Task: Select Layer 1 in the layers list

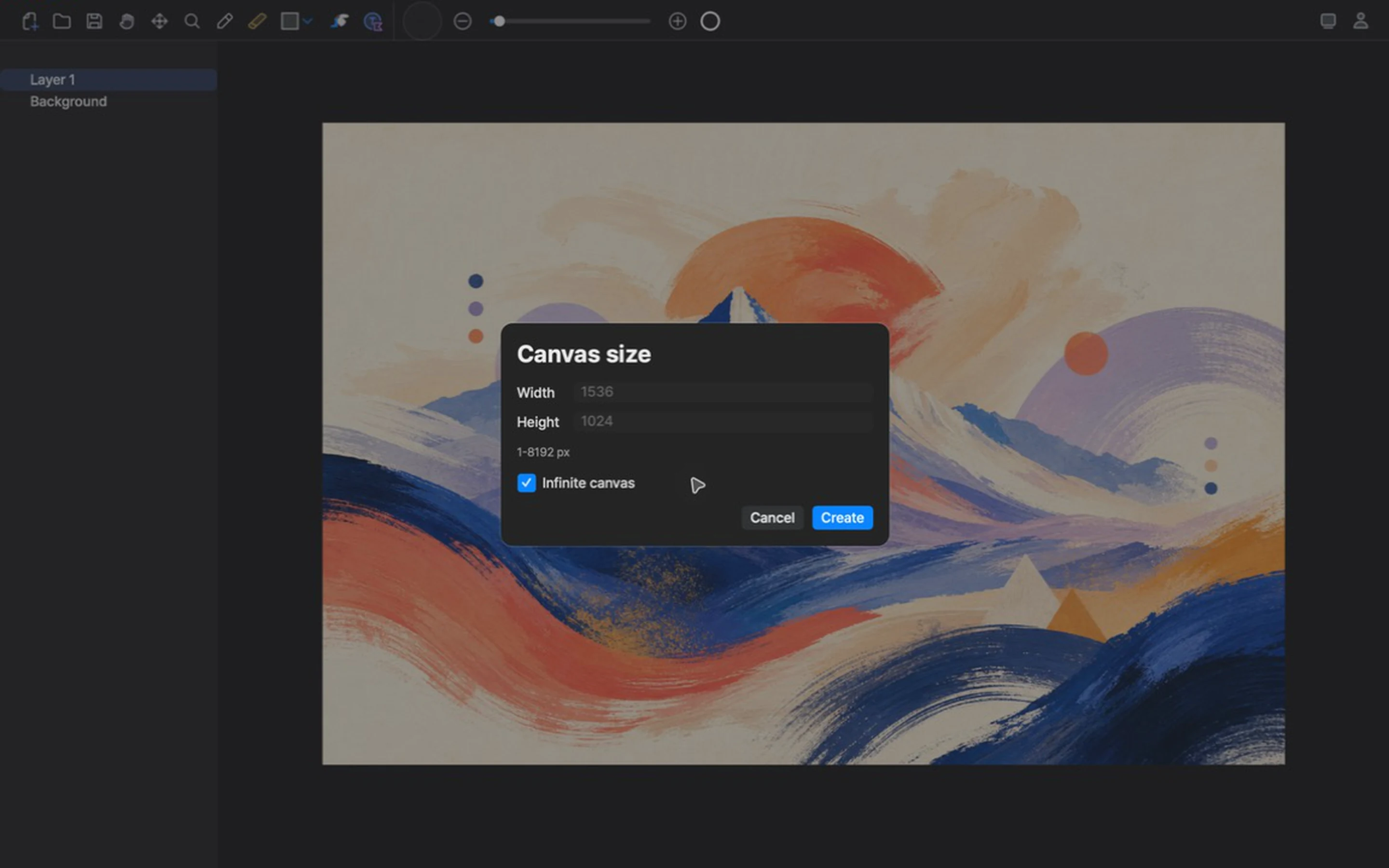Action: tap(109, 80)
